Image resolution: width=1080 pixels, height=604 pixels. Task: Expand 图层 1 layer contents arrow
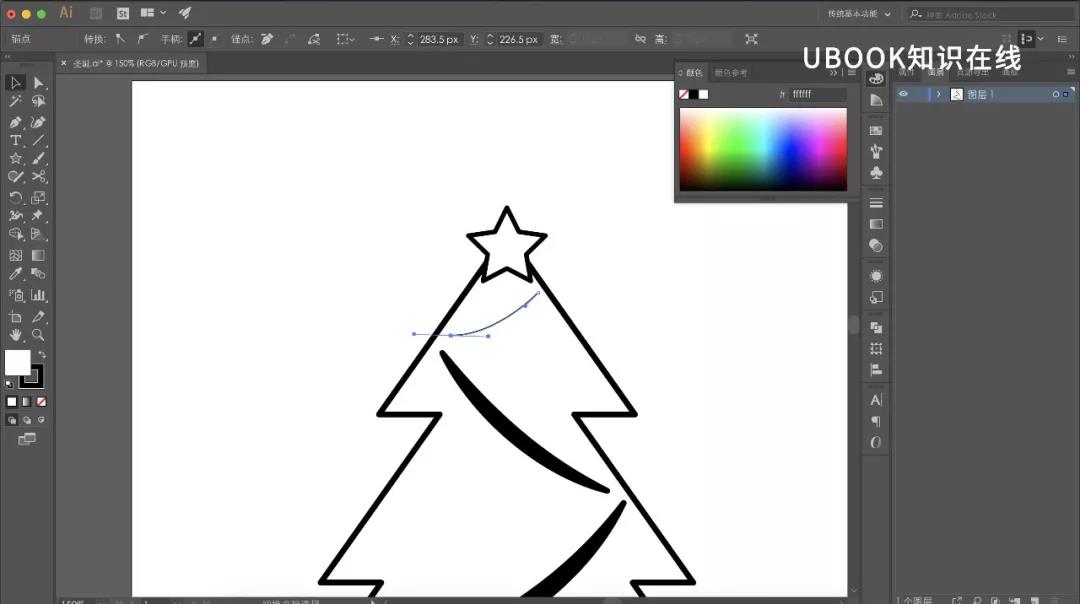(938, 94)
